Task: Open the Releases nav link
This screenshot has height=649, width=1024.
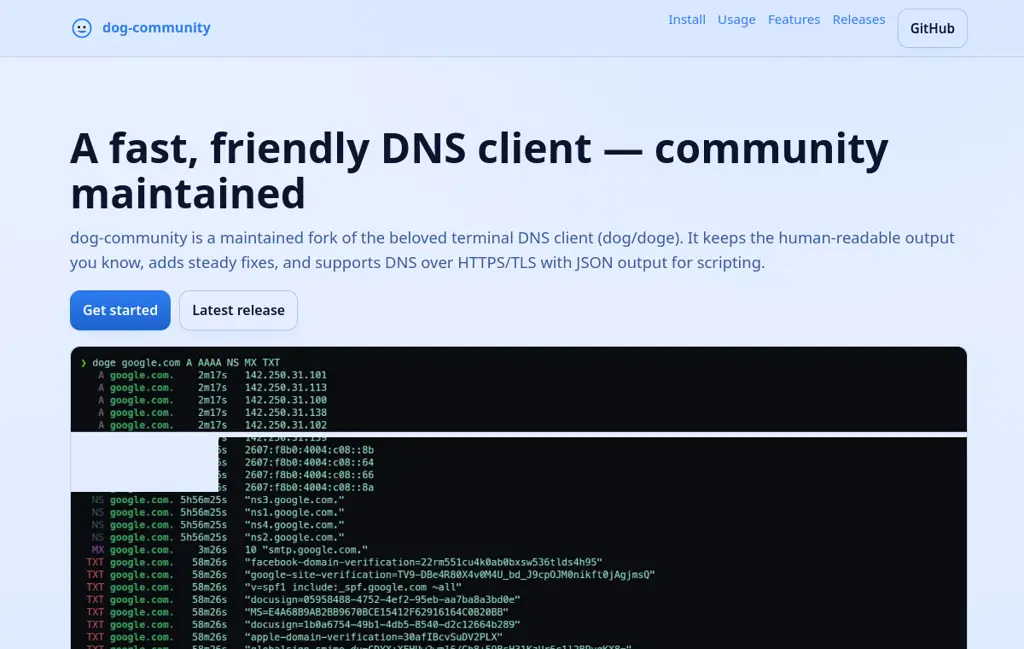Action: (858, 20)
